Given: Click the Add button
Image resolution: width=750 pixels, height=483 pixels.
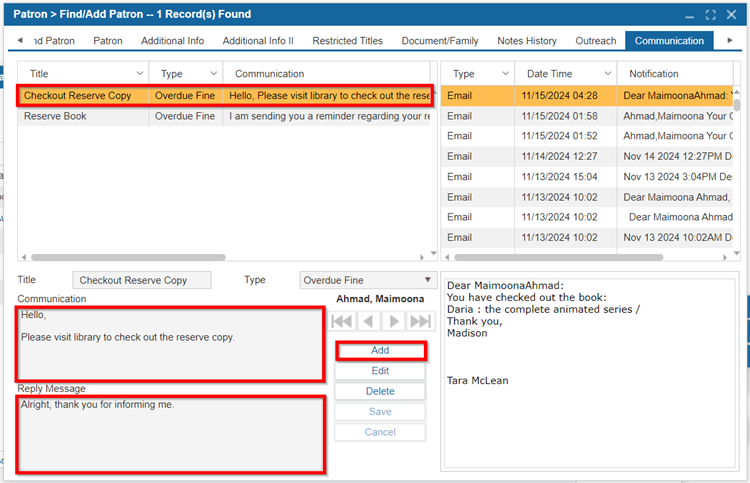Looking at the screenshot, I should (x=380, y=351).
